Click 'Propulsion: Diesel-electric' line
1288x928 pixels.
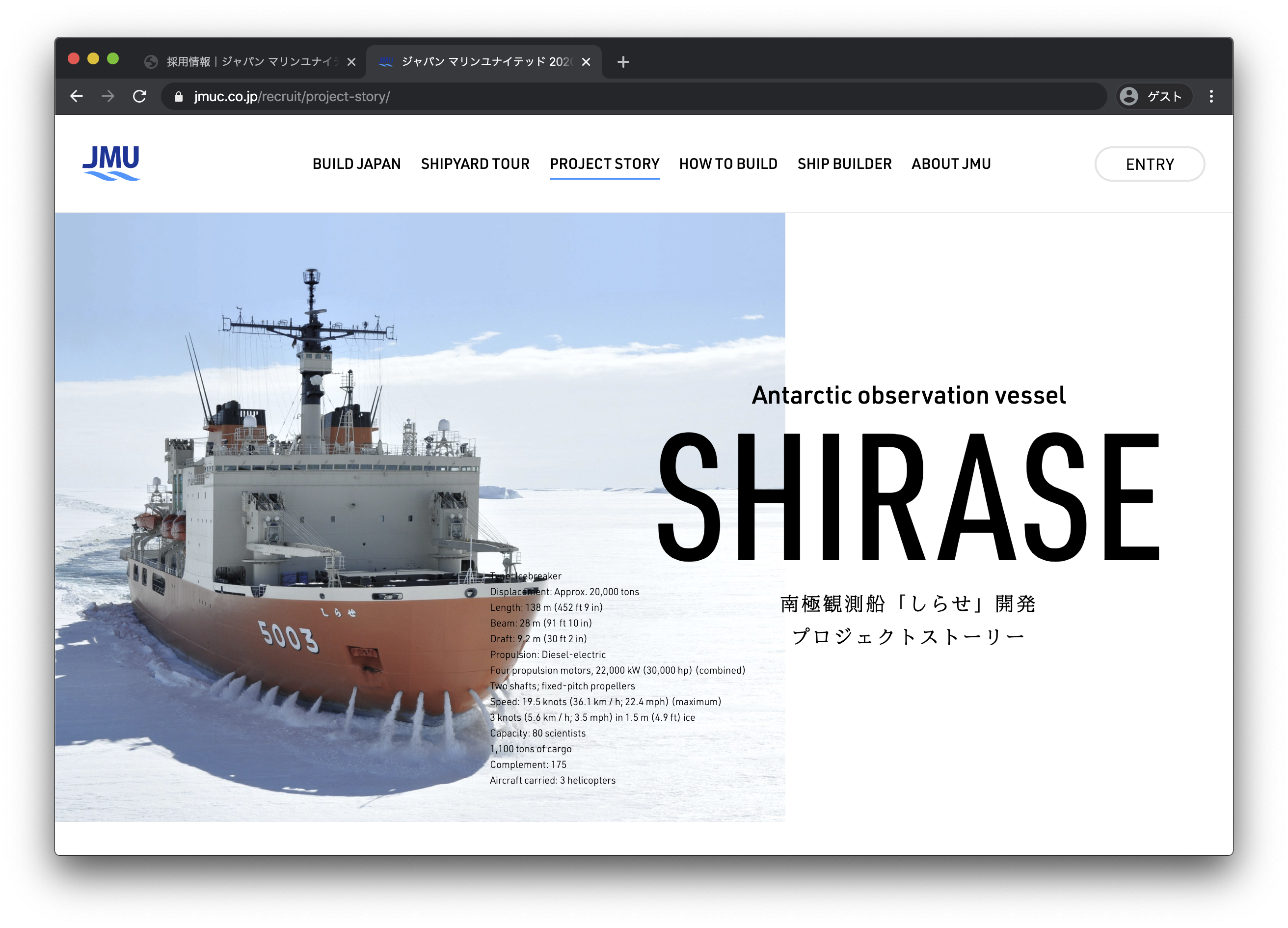click(x=548, y=655)
